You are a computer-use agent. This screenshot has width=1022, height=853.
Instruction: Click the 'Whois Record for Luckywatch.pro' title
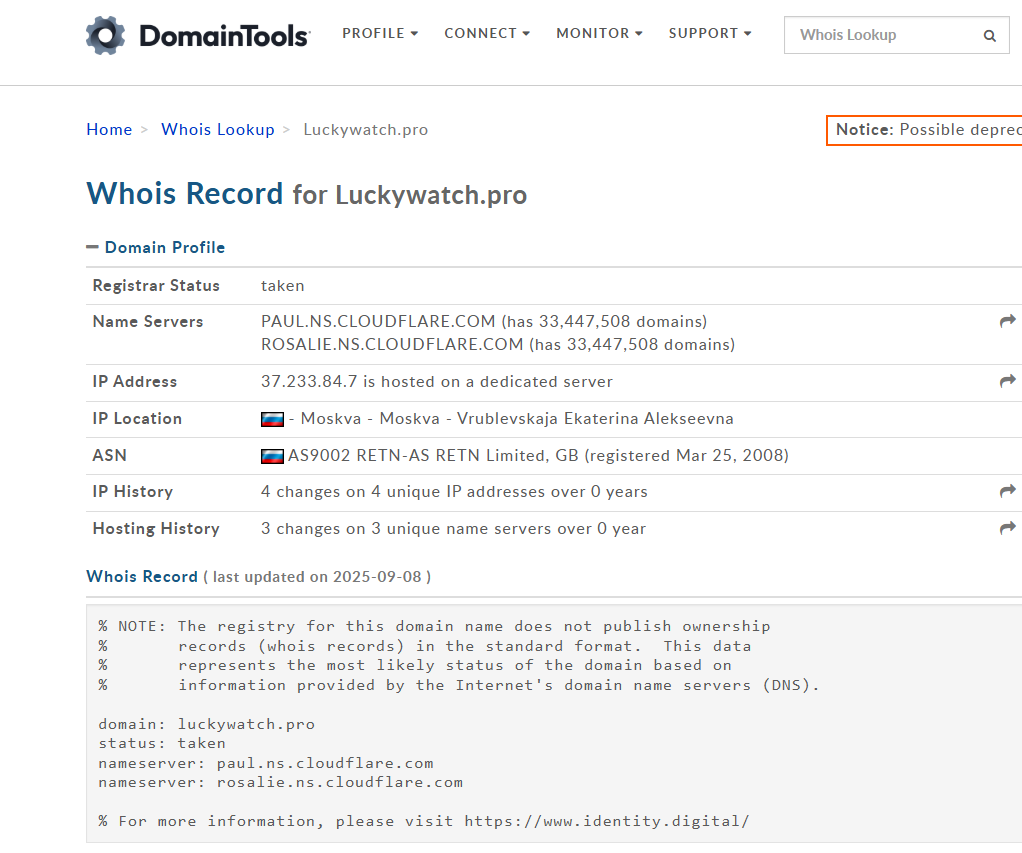306,194
